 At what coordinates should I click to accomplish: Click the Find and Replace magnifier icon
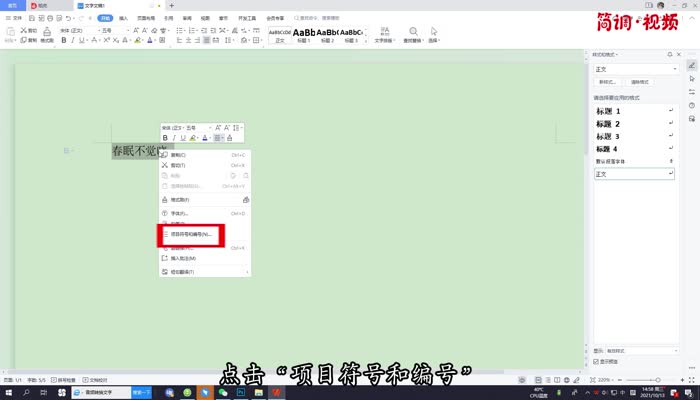[413, 33]
